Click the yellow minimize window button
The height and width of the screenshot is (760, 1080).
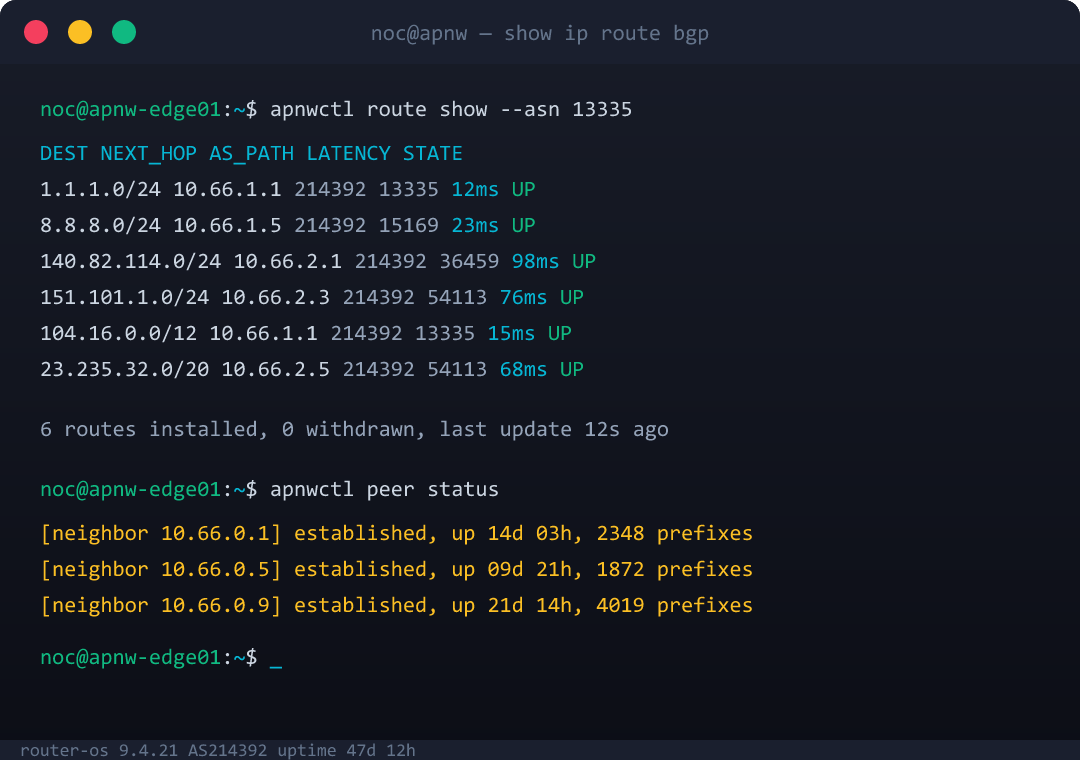(x=80, y=32)
